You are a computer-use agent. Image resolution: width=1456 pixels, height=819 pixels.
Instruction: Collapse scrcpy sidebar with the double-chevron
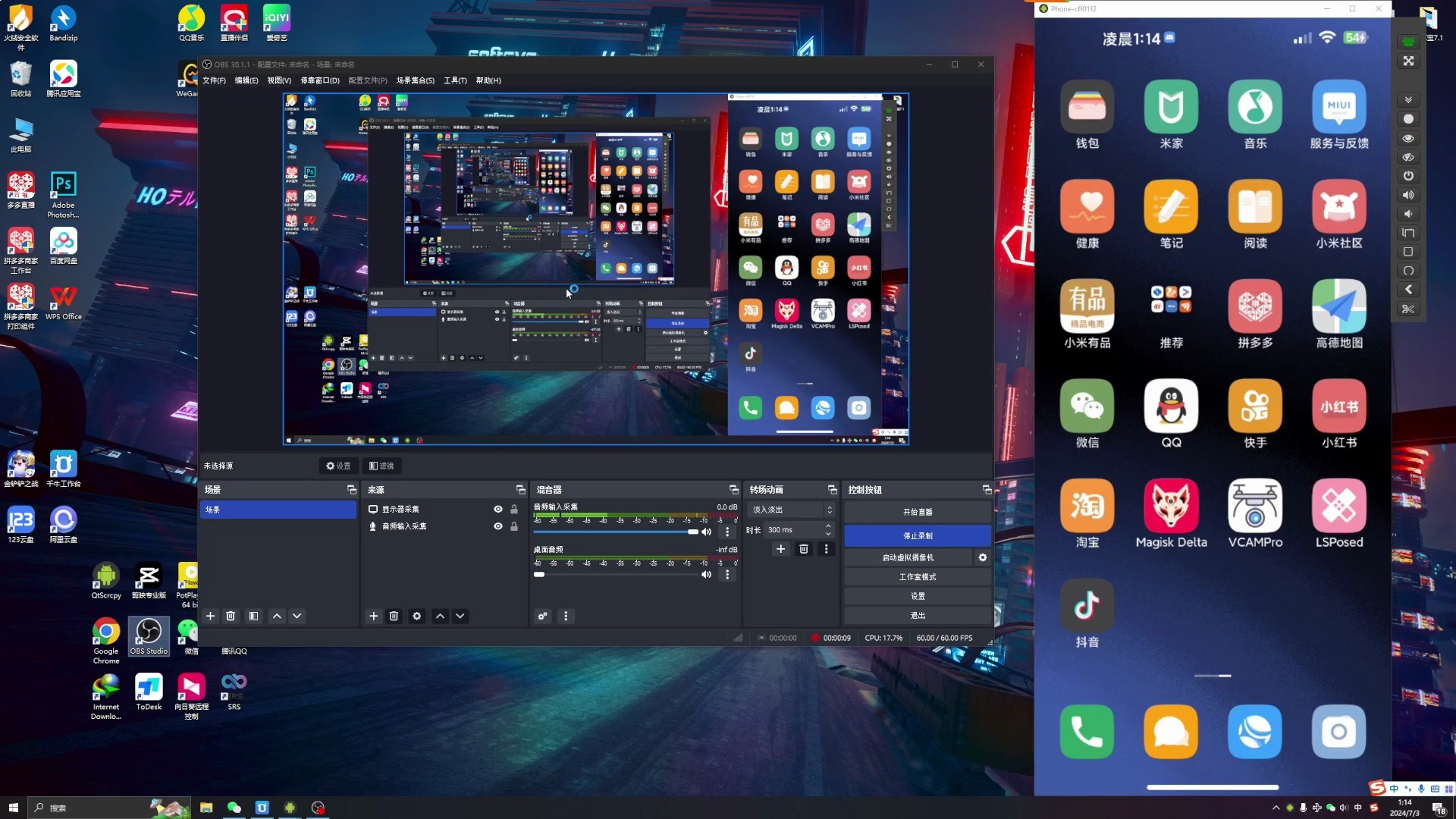coord(1408,99)
